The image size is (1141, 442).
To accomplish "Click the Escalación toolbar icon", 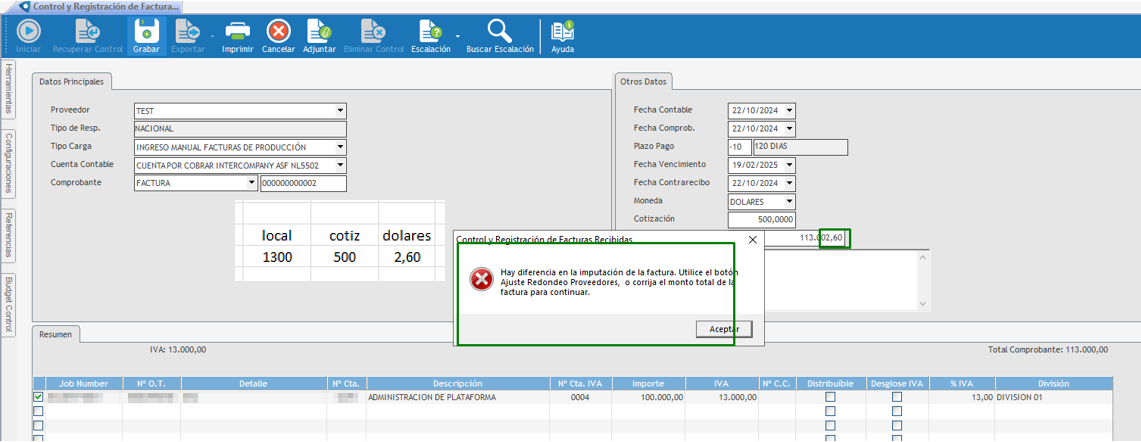I will coord(430,31).
